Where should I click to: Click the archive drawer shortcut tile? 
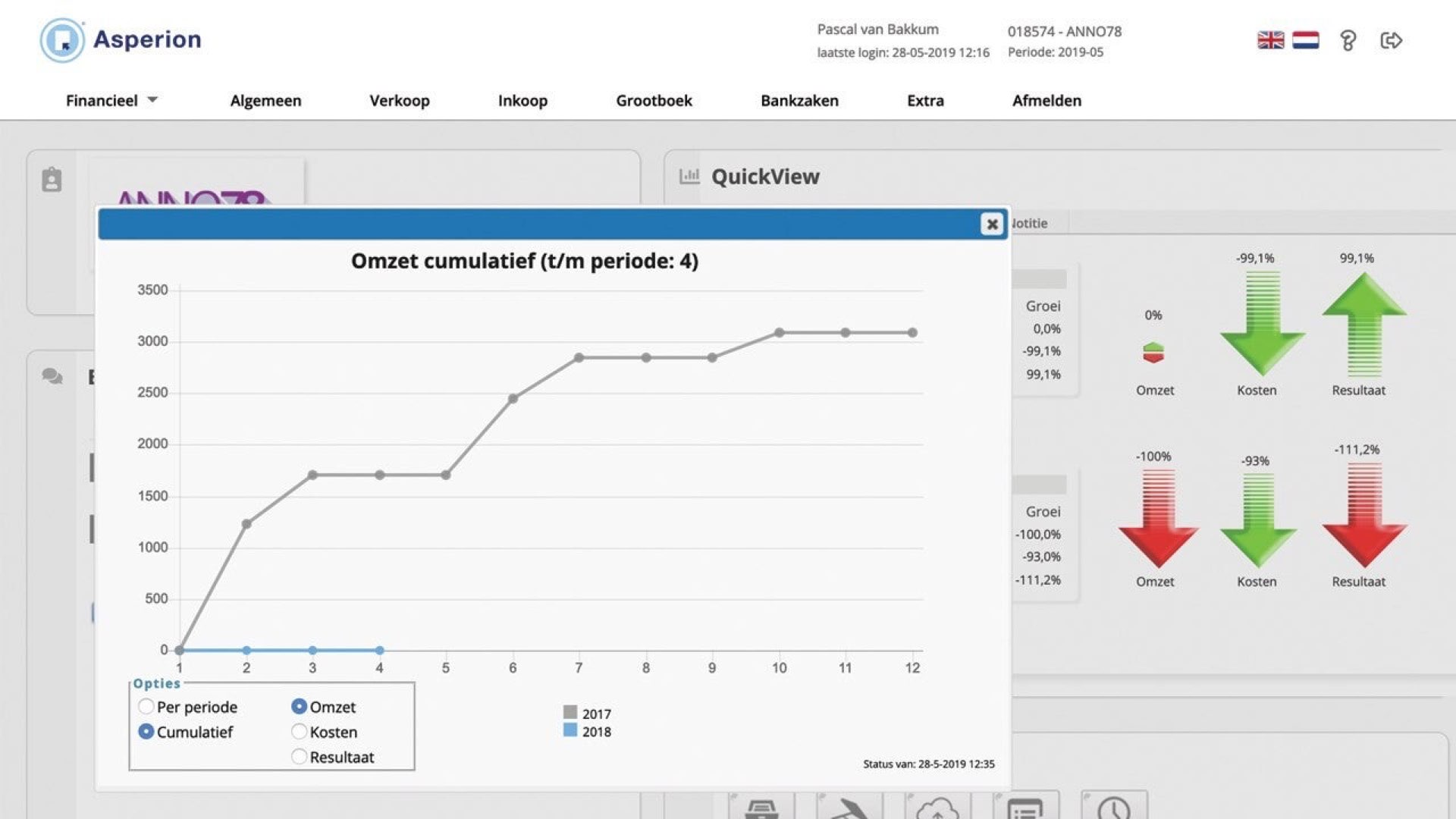pyautogui.click(x=761, y=807)
